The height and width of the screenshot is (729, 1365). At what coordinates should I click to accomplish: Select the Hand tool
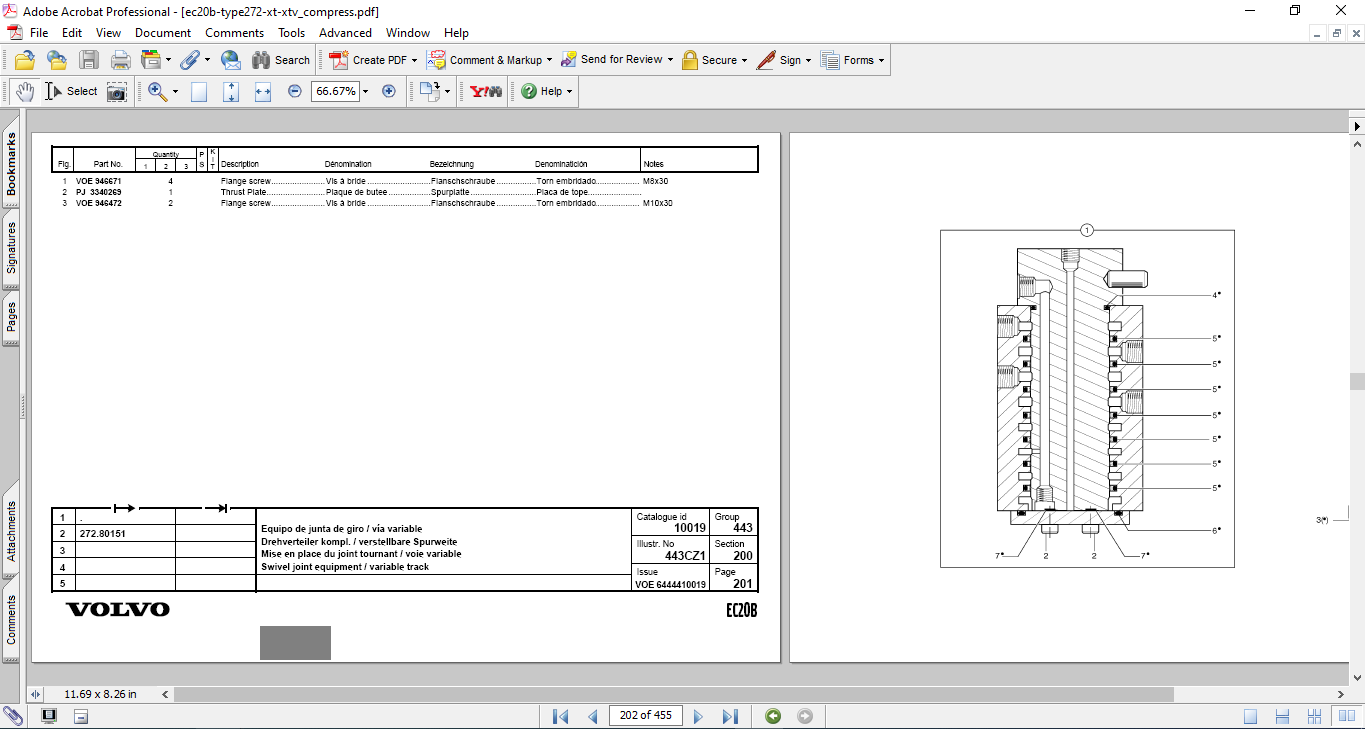[x=24, y=91]
